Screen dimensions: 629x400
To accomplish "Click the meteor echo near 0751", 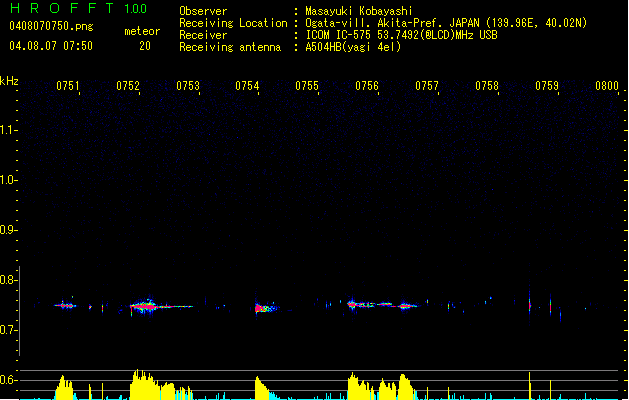I will coord(65,306).
